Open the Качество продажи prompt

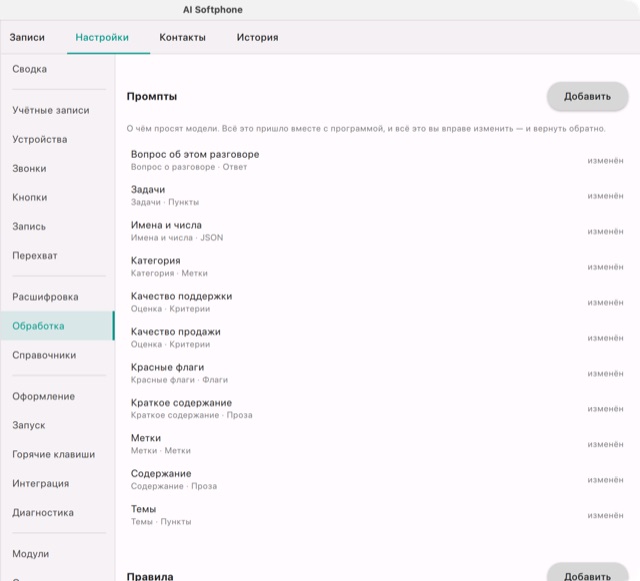pos(377,338)
